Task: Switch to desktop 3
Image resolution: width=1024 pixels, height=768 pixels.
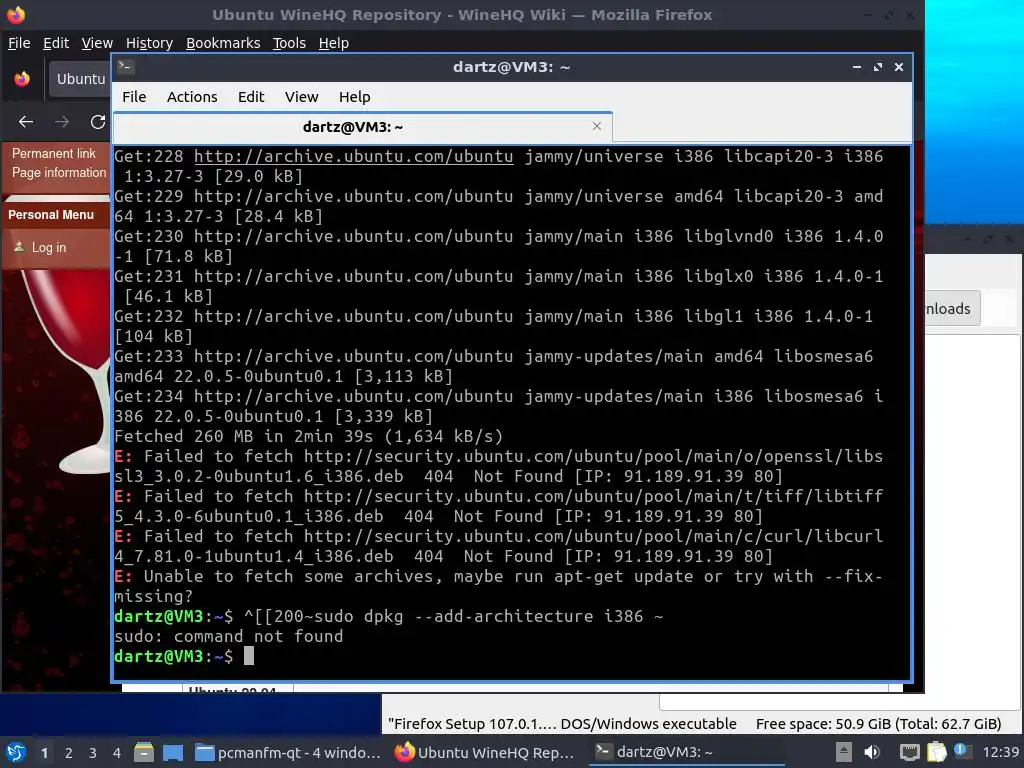Action: point(93,753)
